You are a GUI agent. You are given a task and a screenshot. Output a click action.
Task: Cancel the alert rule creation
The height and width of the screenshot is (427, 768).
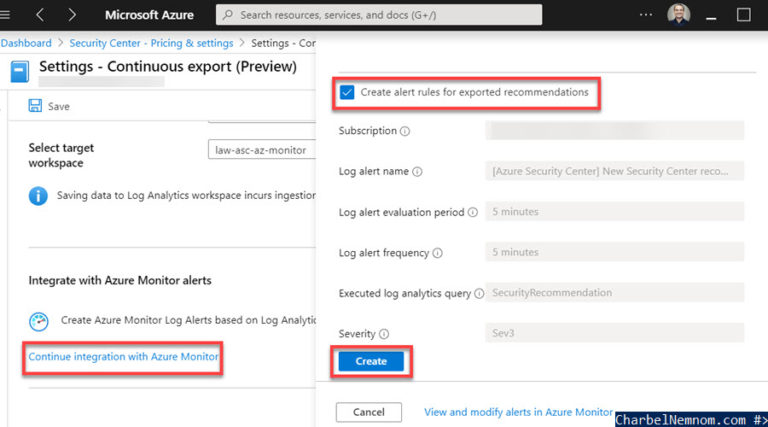click(369, 412)
